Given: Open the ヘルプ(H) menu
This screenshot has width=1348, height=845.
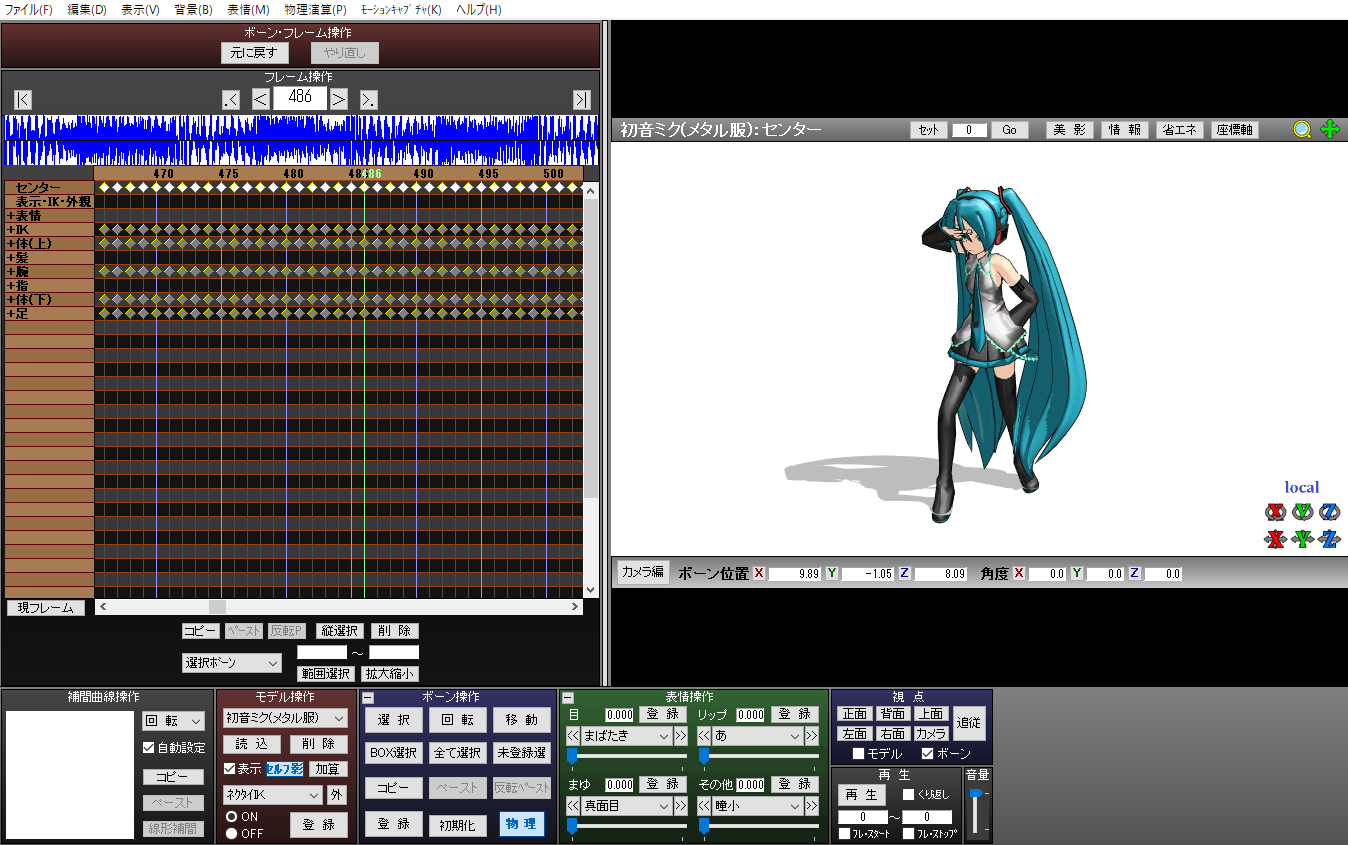Looking at the screenshot, I should (x=479, y=10).
